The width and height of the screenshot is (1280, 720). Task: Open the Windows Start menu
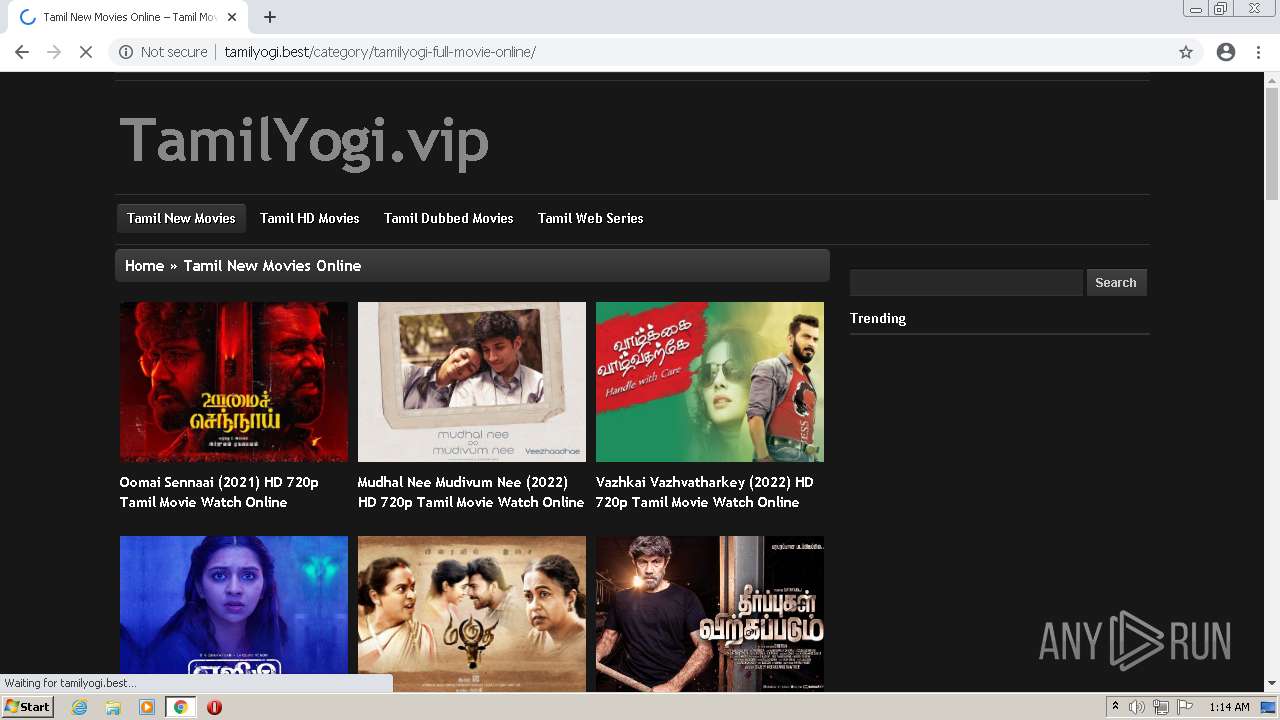click(x=28, y=707)
